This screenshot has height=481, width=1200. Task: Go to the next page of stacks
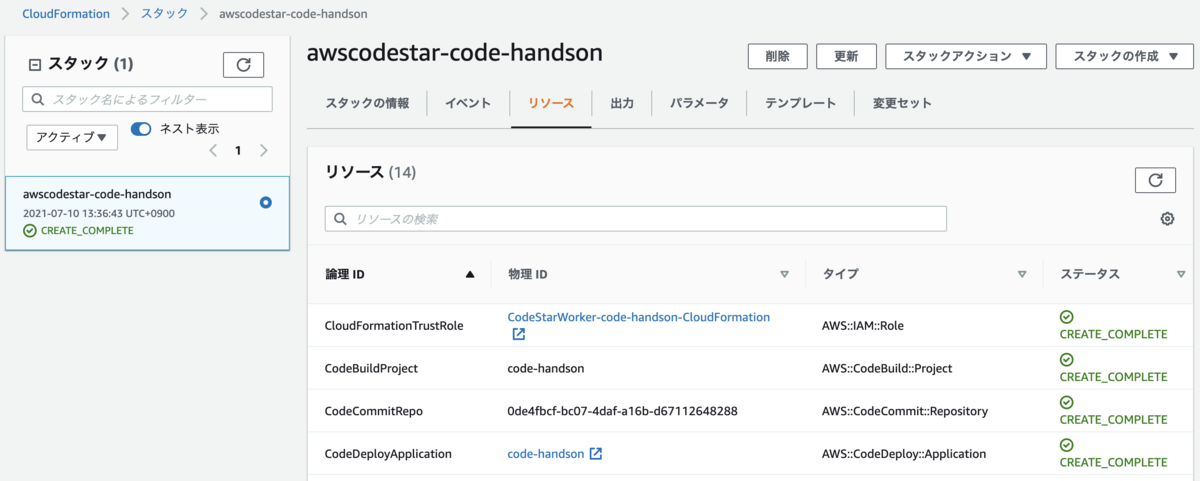click(263, 151)
